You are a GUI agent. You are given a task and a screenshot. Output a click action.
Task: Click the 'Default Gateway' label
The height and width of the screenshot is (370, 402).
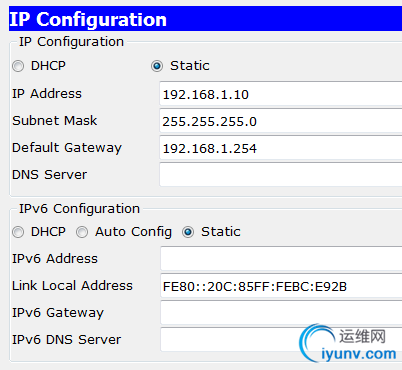(67, 148)
